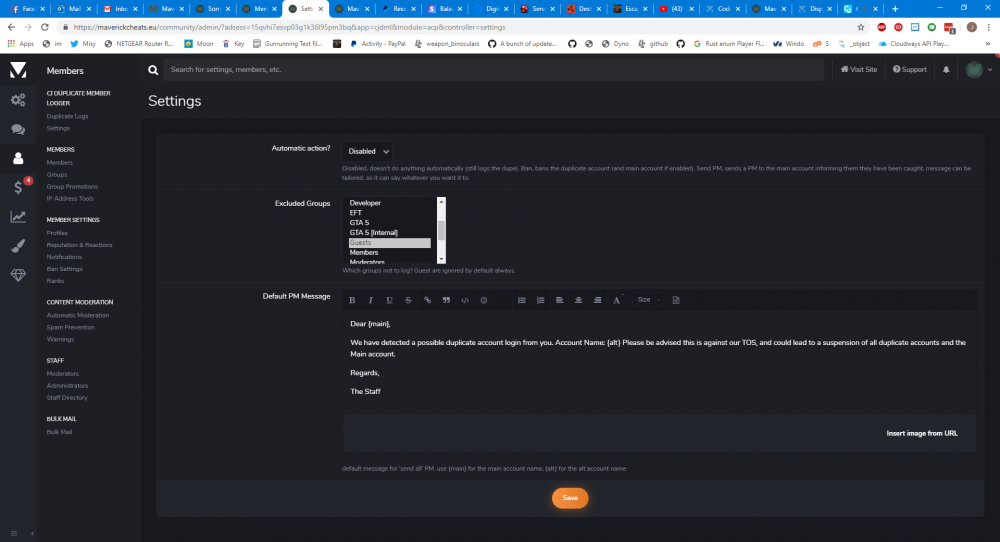Toggle strikethrough formatting in the editor
The width and height of the screenshot is (1000, 542).
click(x=408, y=300)
